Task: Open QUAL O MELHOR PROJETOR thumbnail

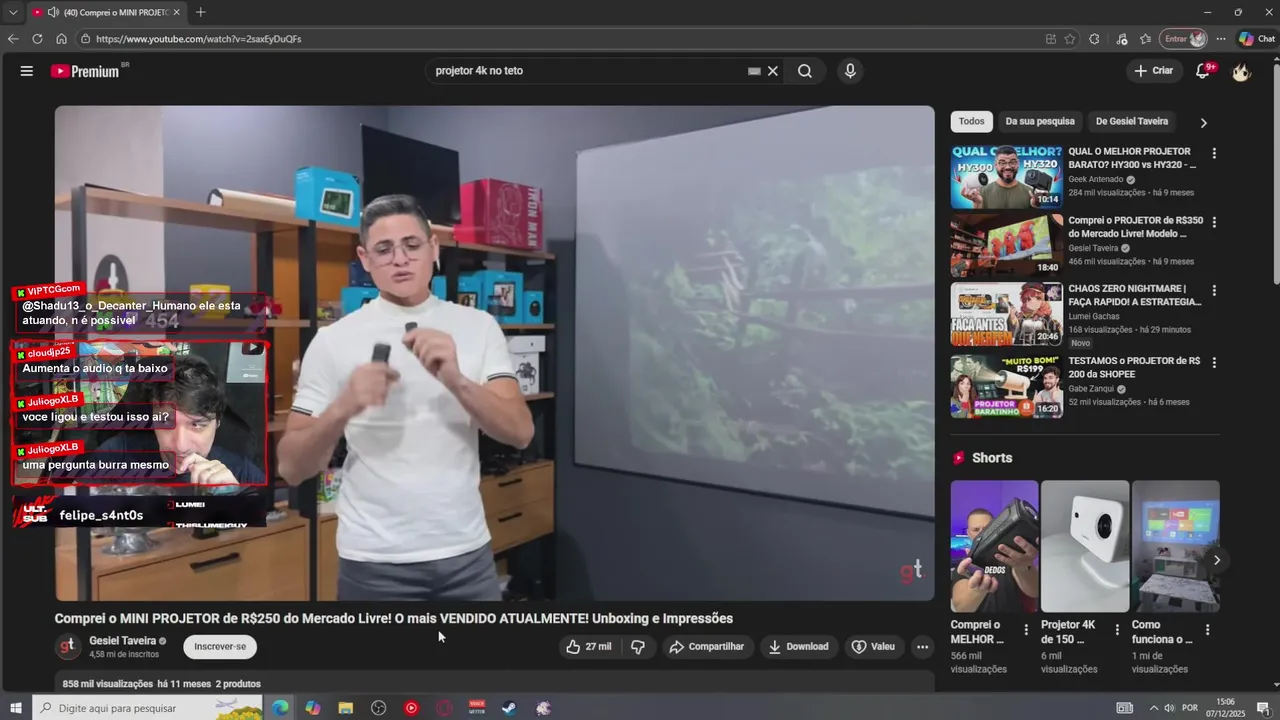Action: tap(1006, 176)
